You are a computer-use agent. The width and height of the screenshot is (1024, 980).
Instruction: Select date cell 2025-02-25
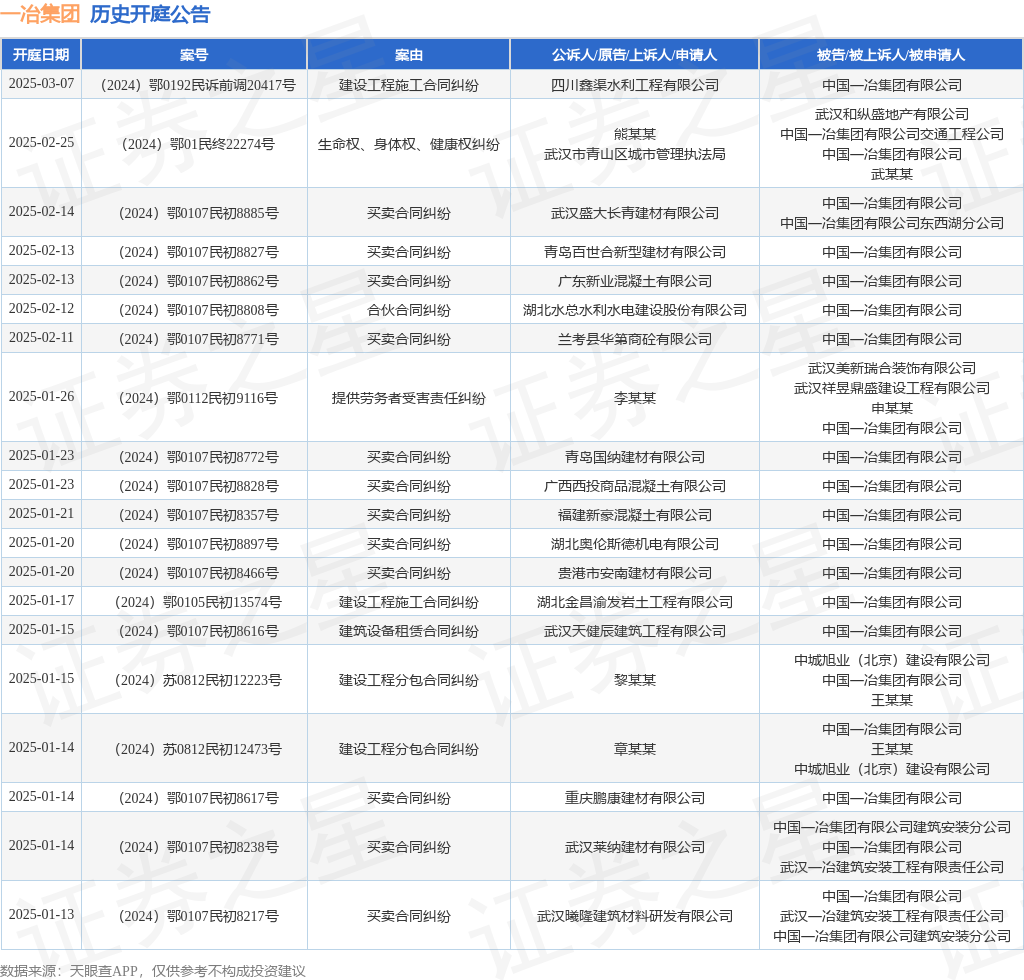[x=41, y=142]
